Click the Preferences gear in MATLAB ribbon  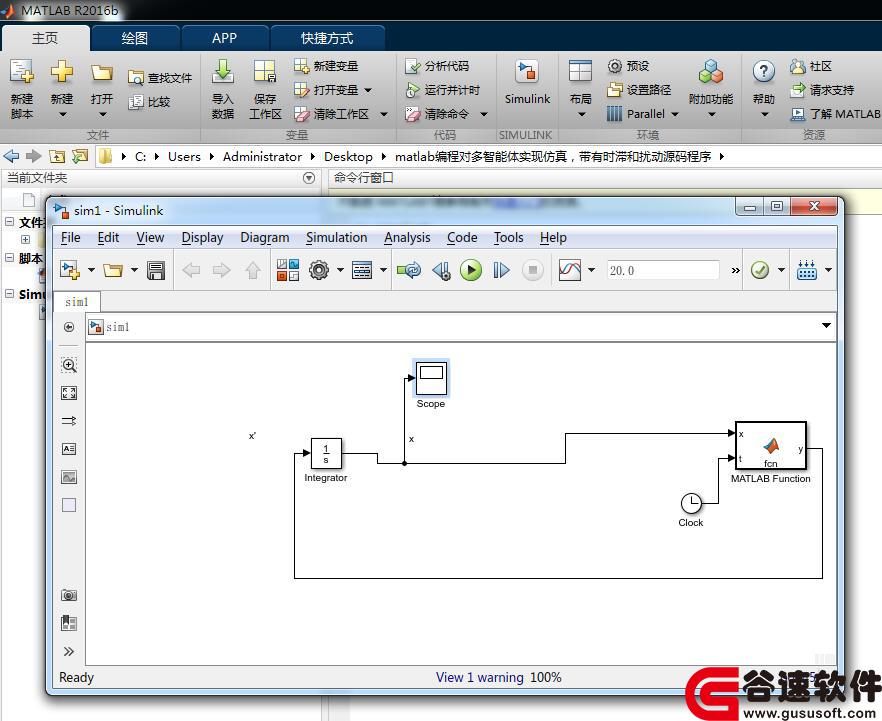(x=628, y=66)
